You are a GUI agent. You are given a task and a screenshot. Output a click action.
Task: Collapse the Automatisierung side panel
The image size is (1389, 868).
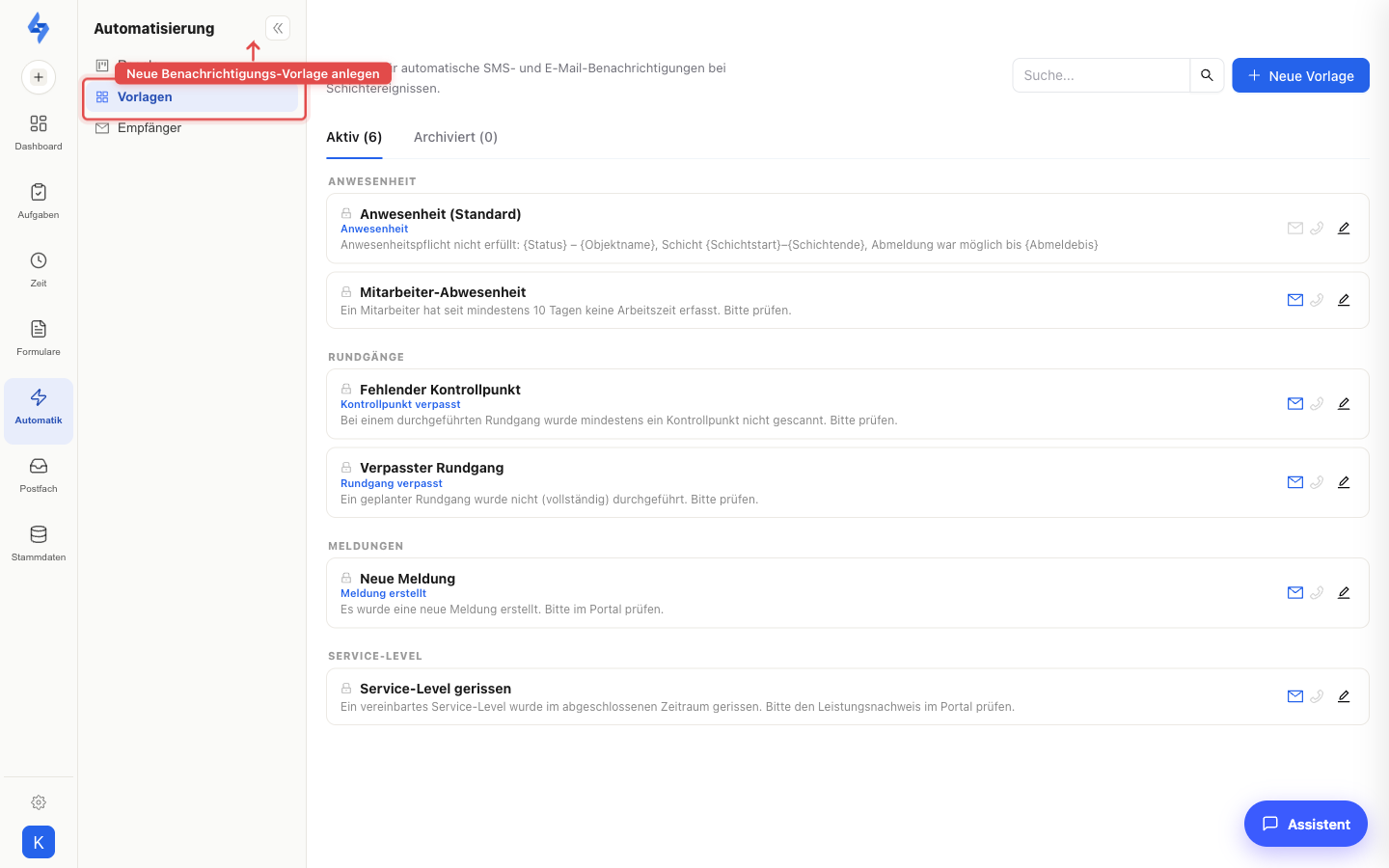pos(278,28)
